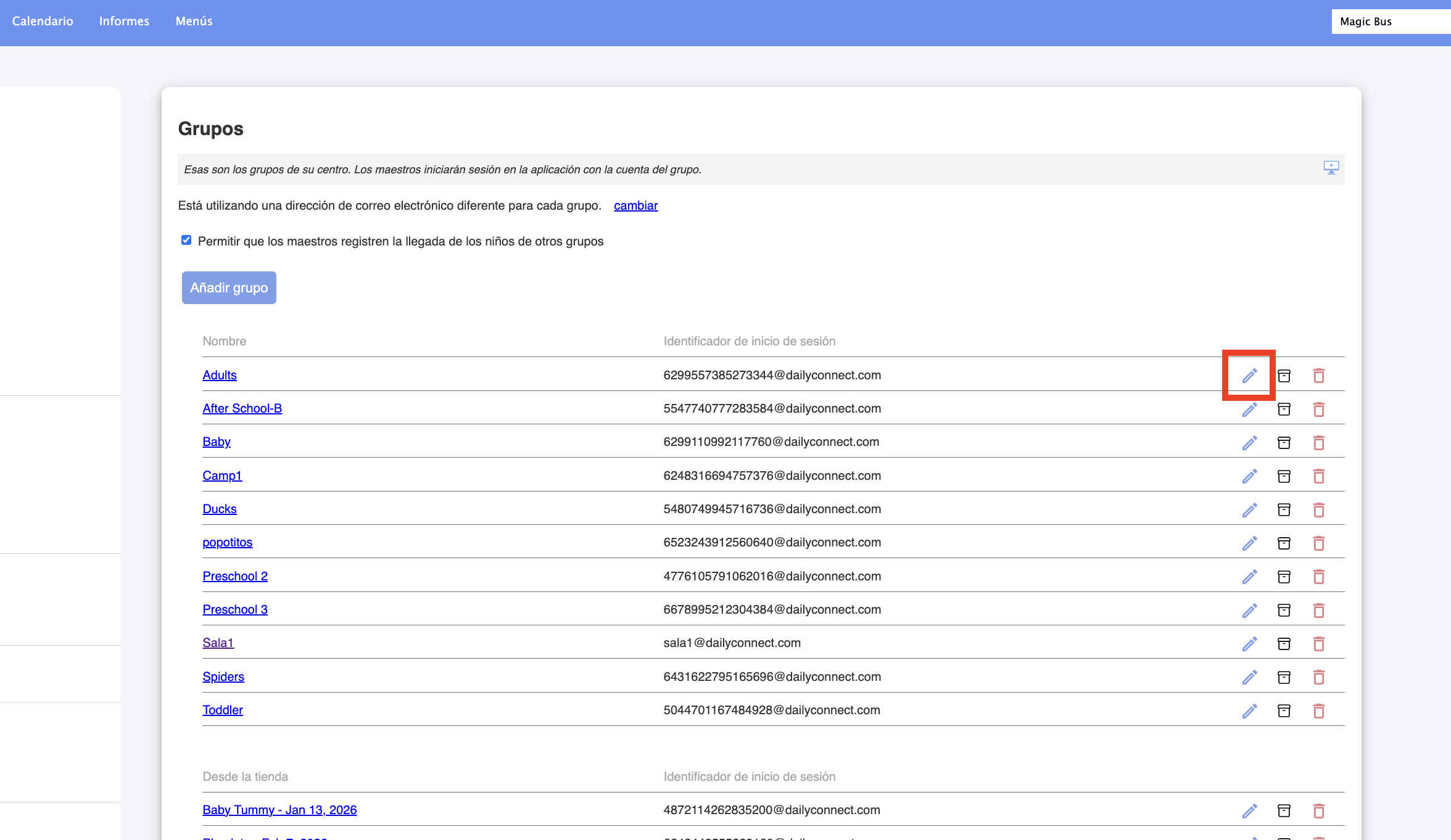The height and width of the screenshot is (840, 1451).
Task: Uncheck the allow teachers check-in checkbox
Action: pos(186,241)
